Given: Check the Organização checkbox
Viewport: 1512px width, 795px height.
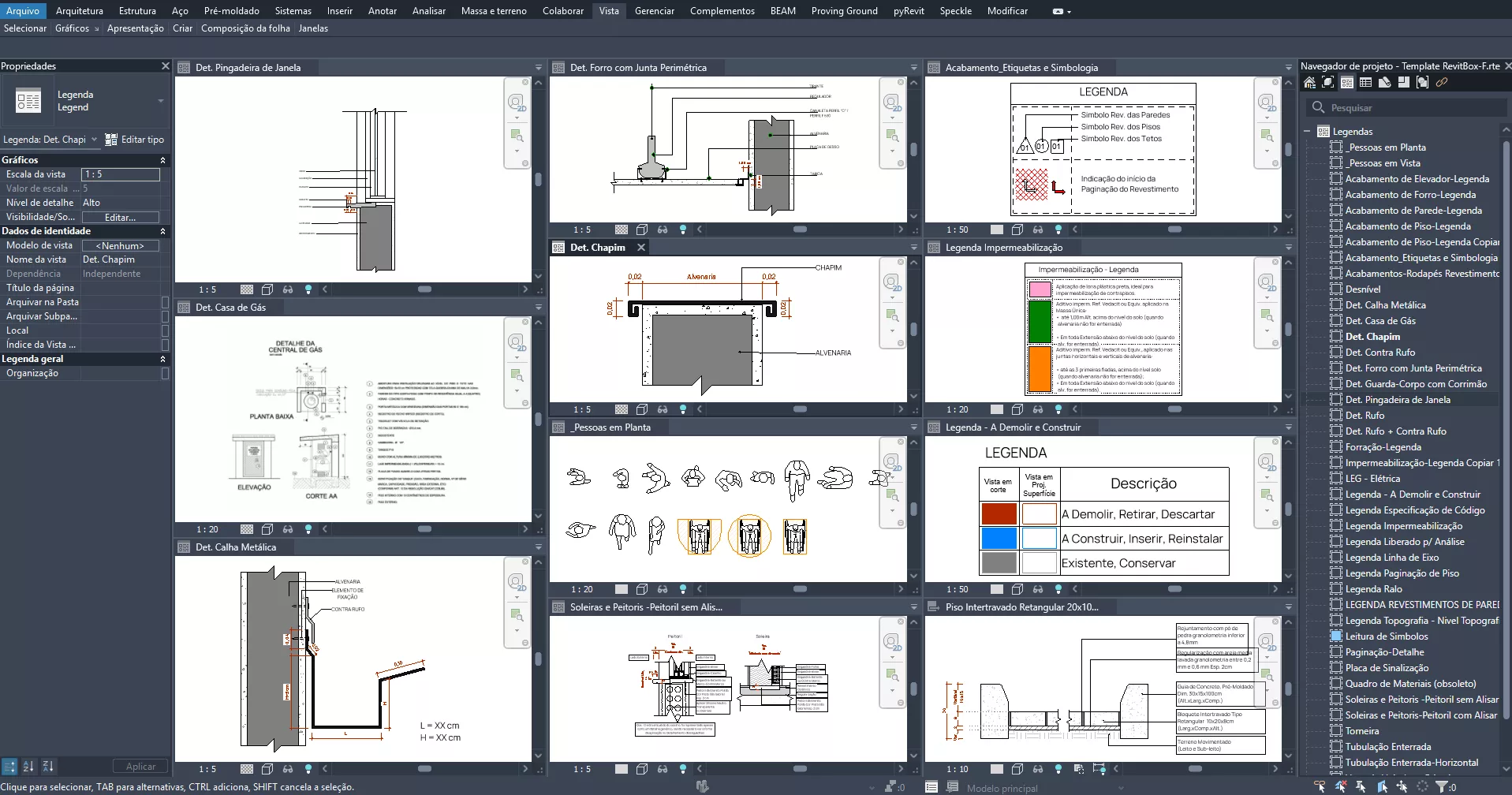Looking at the screenshot, I should (165, 373).
